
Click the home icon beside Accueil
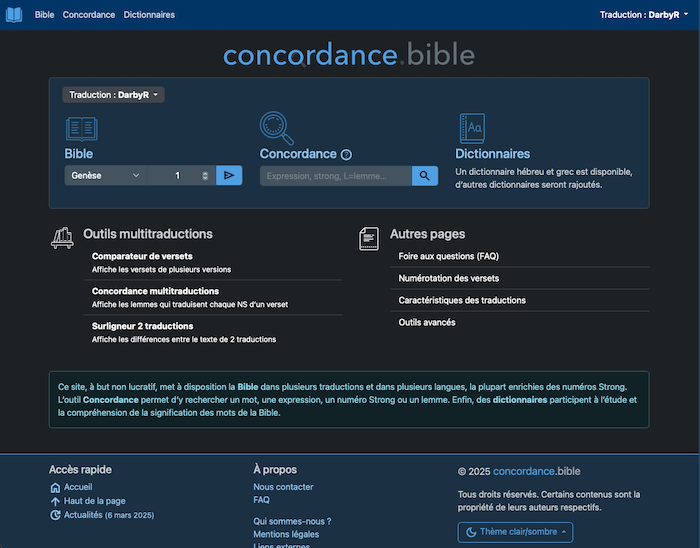pyautogui.click(x=55, y=487)
